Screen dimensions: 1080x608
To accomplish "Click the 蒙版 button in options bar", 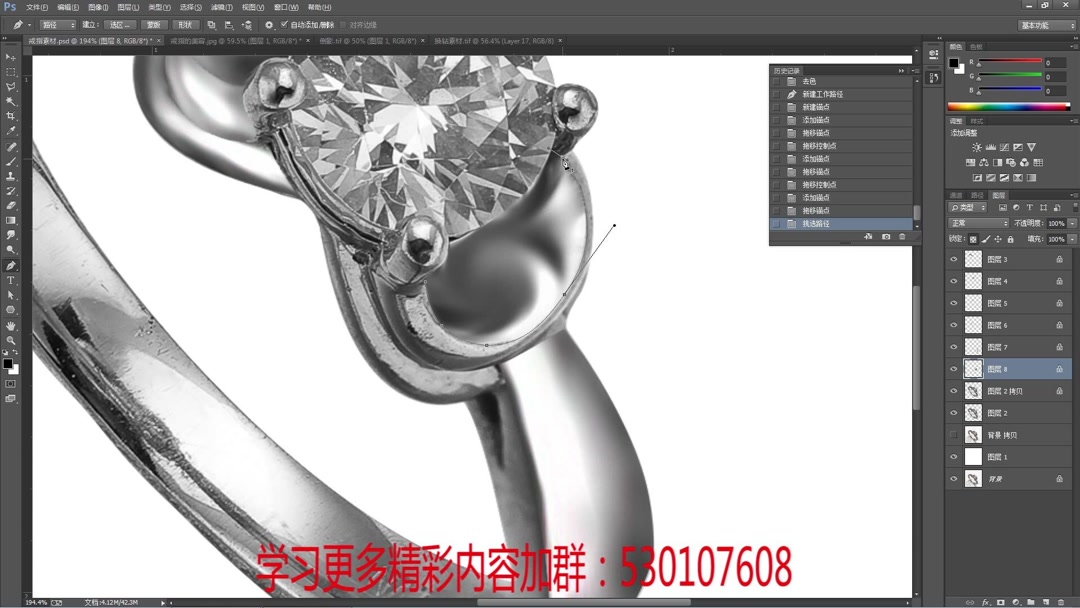I will [152, 24].
